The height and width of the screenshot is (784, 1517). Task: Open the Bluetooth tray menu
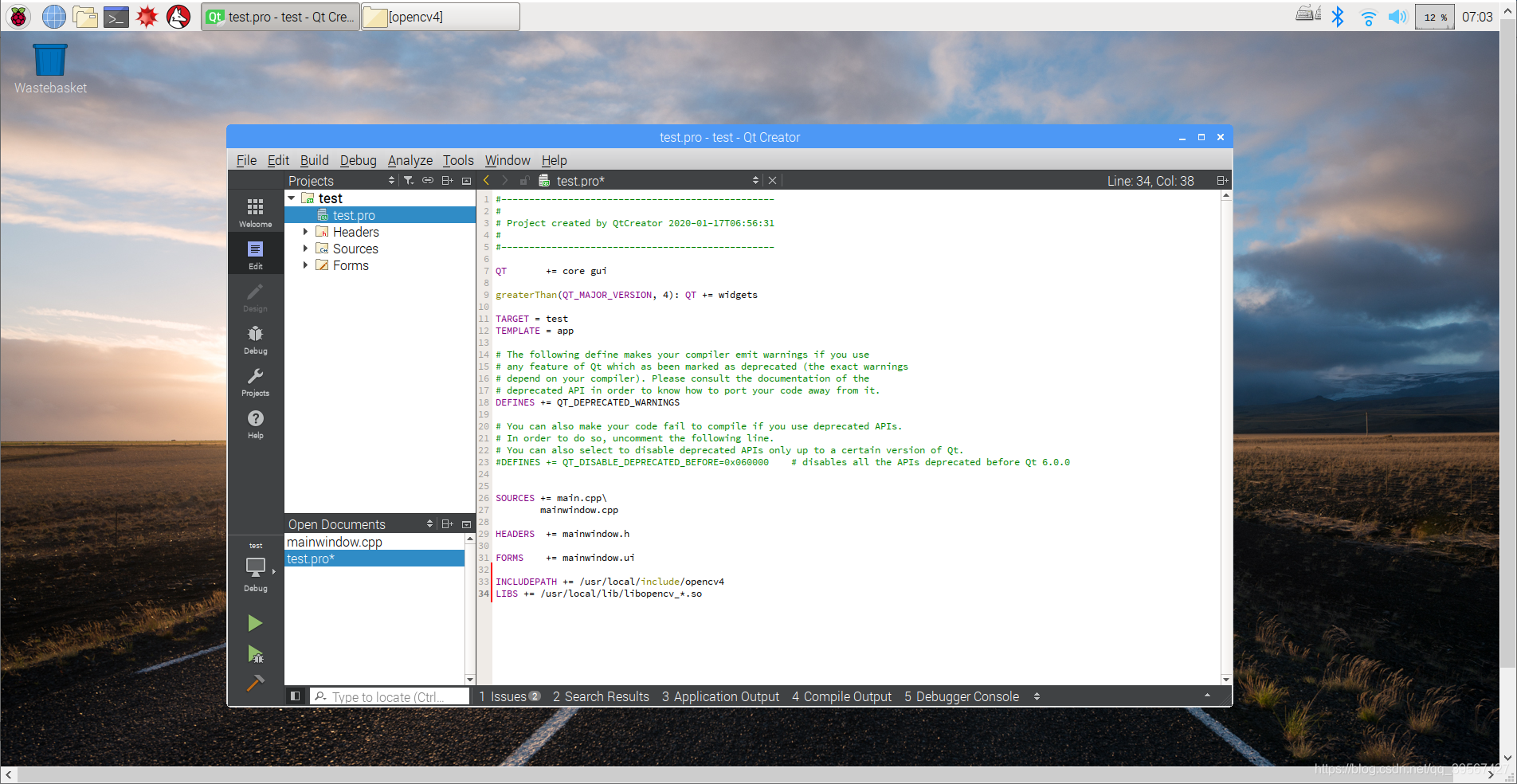pyautogui.click(x=1338, y=17)
